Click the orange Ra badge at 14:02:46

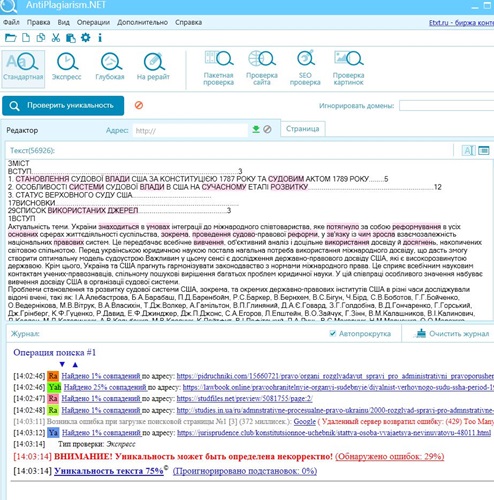(53, 376)
